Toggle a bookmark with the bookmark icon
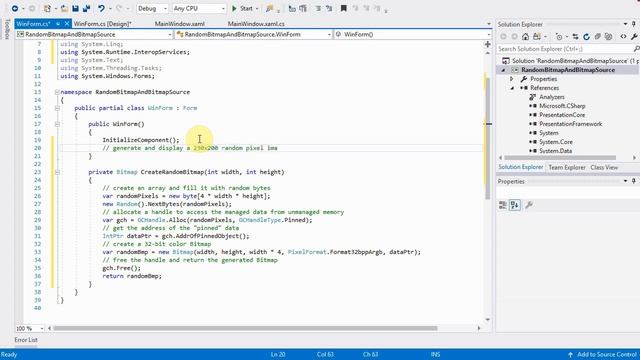The image size is (640, 360). 344,8
